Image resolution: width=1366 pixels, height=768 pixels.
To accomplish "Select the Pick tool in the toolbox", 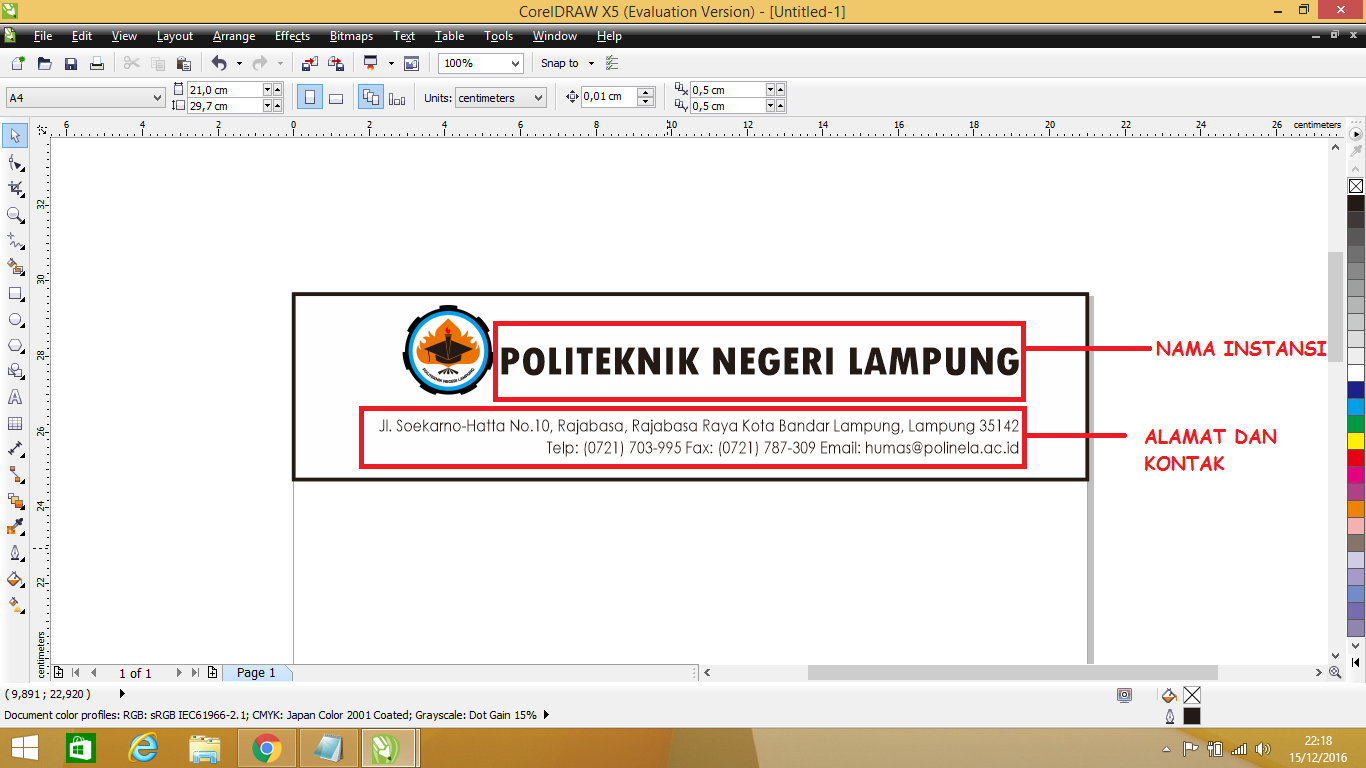I will [15, 135].
